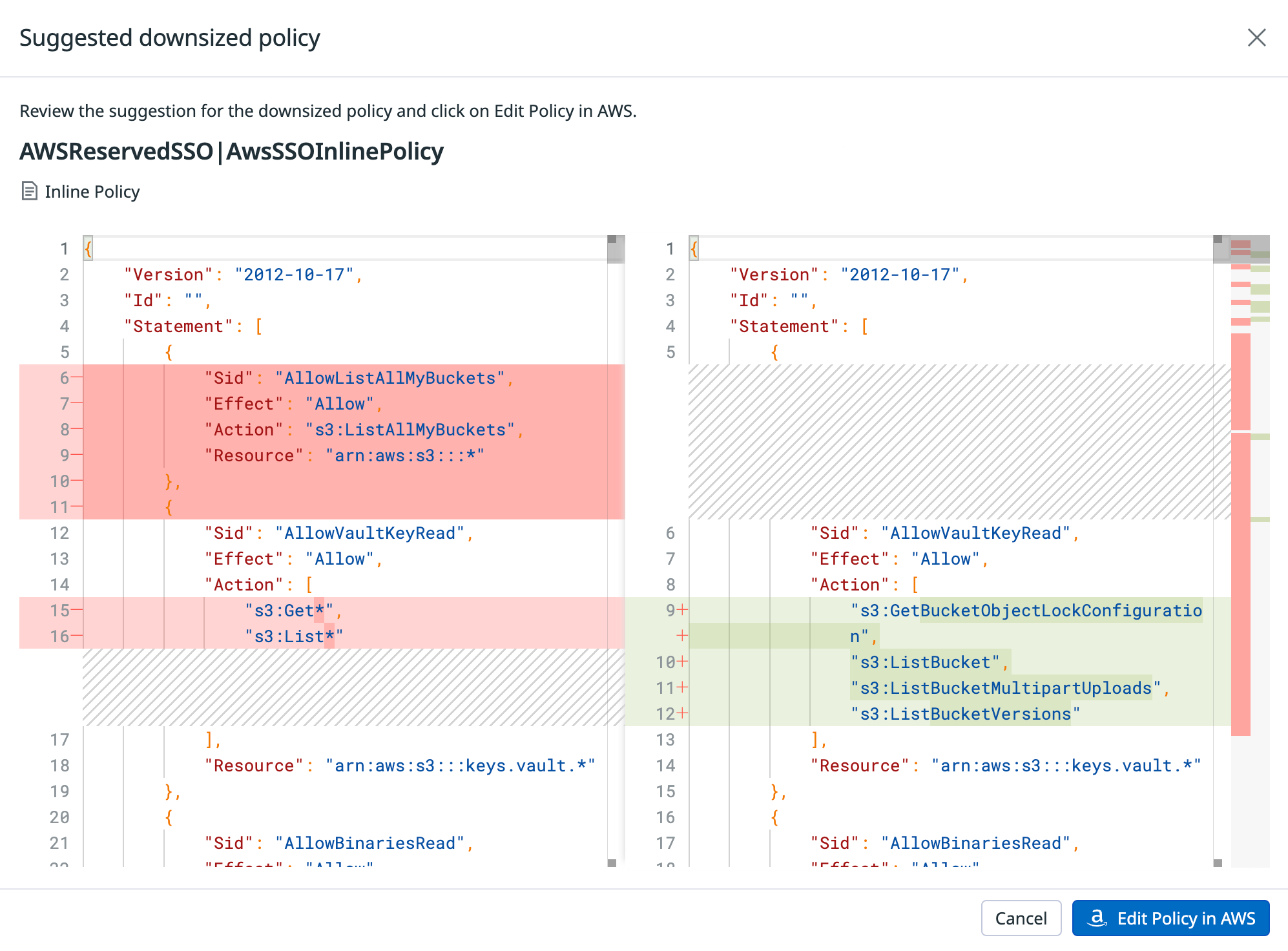Click "AllowBinariesRead" Sid in left pane
This screenshot has height=951, width=1288.
[339, 843]
